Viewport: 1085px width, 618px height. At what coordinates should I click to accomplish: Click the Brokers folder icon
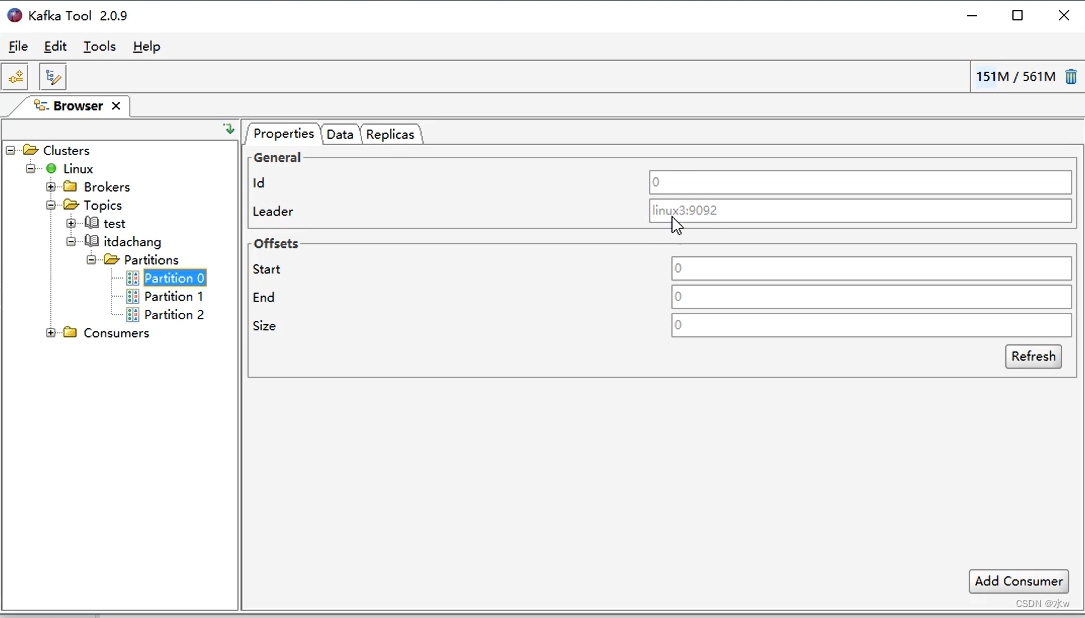click(x=70, y=187)
